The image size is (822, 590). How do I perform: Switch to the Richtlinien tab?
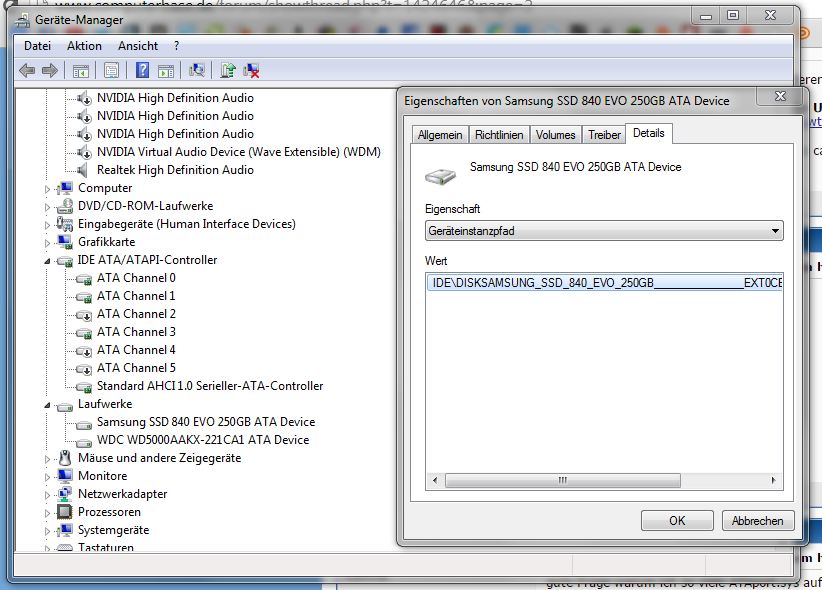pos(499,135)
